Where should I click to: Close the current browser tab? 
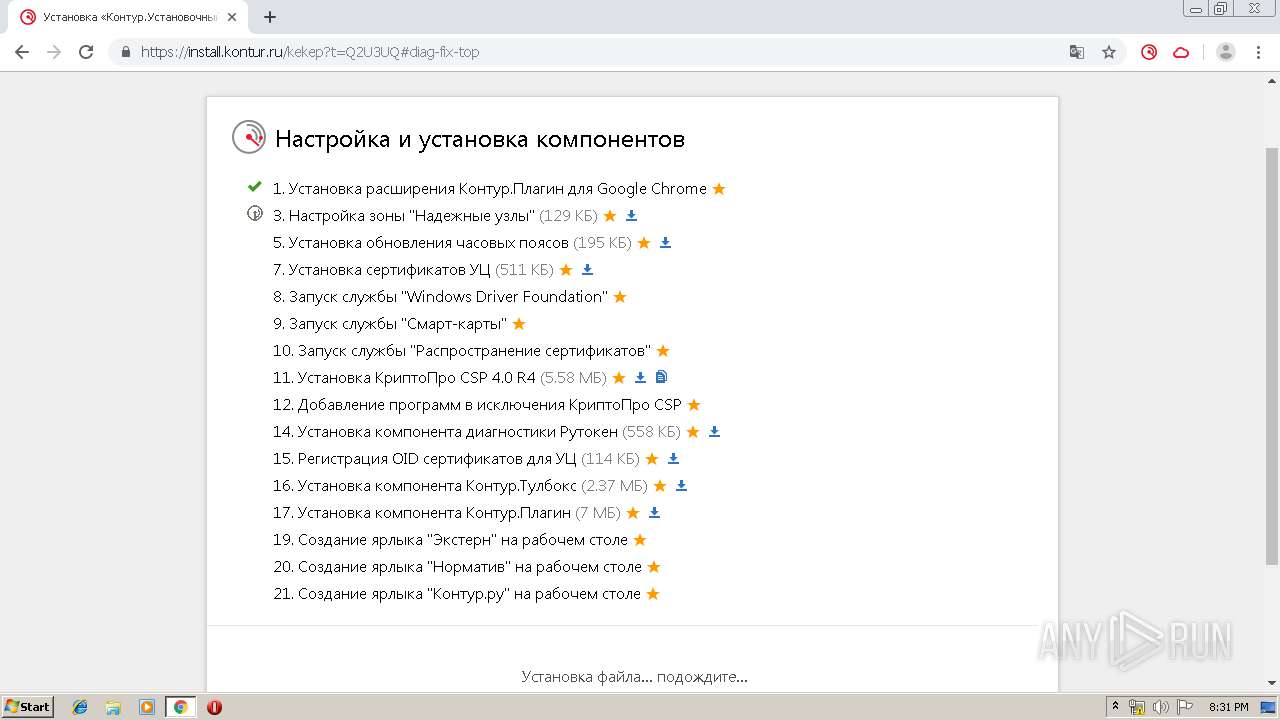232,17
